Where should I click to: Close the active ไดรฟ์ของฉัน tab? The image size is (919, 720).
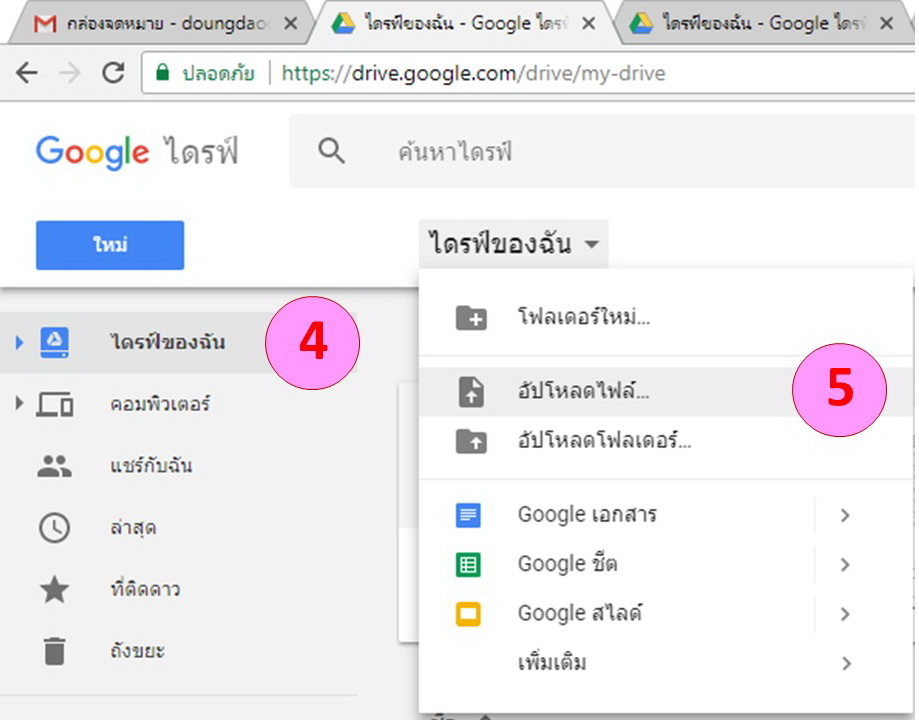[x=588, y=23]
